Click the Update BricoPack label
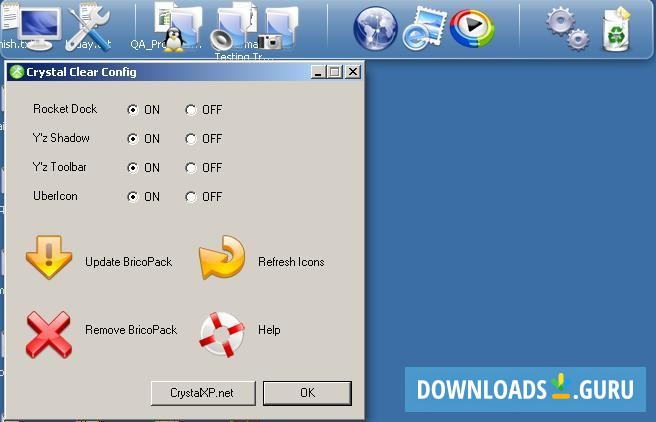Image resolution: width=656 pixels, height=422 pixels. 128,262
